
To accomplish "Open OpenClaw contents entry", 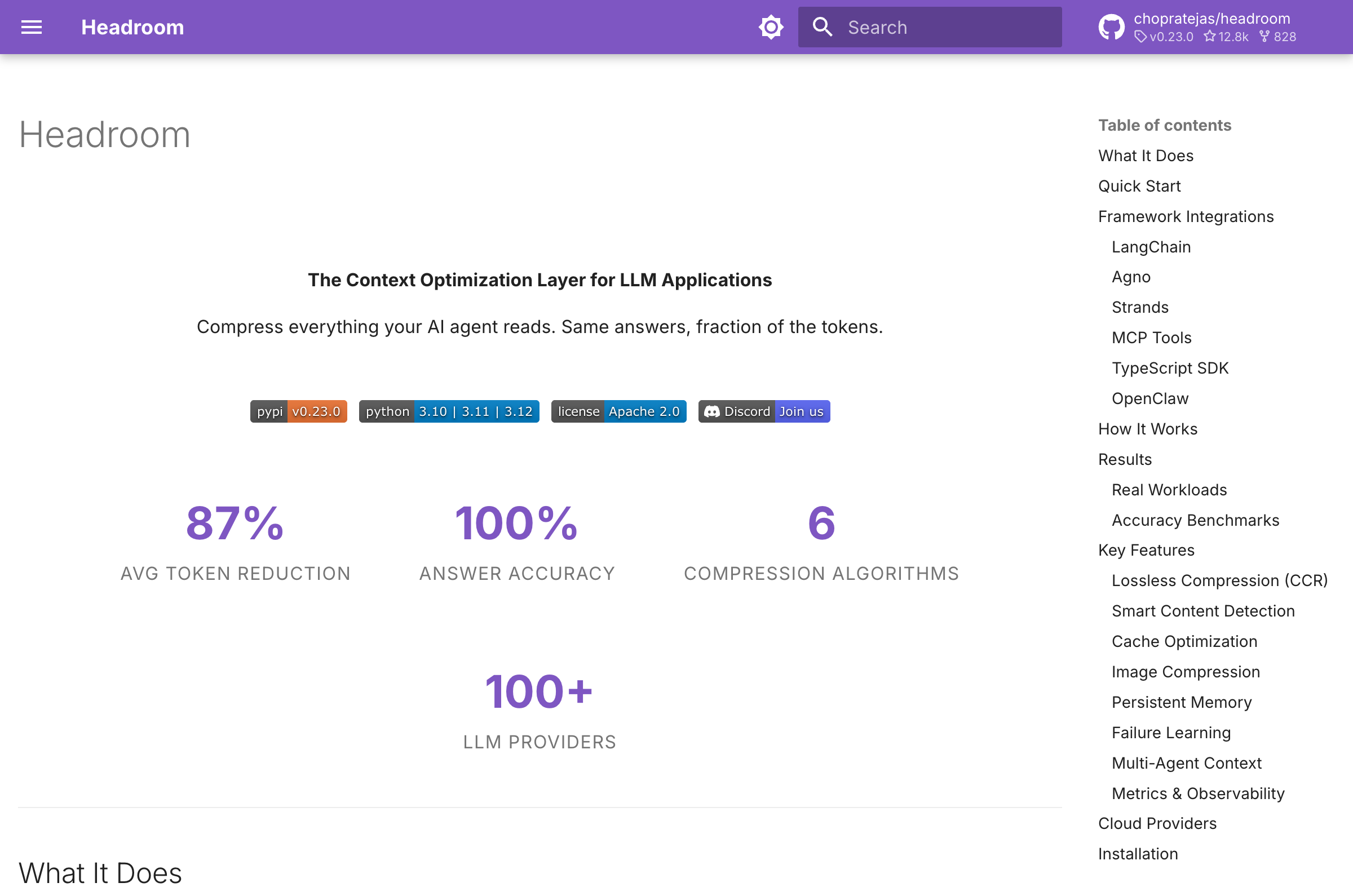I will click(1149, 398).
